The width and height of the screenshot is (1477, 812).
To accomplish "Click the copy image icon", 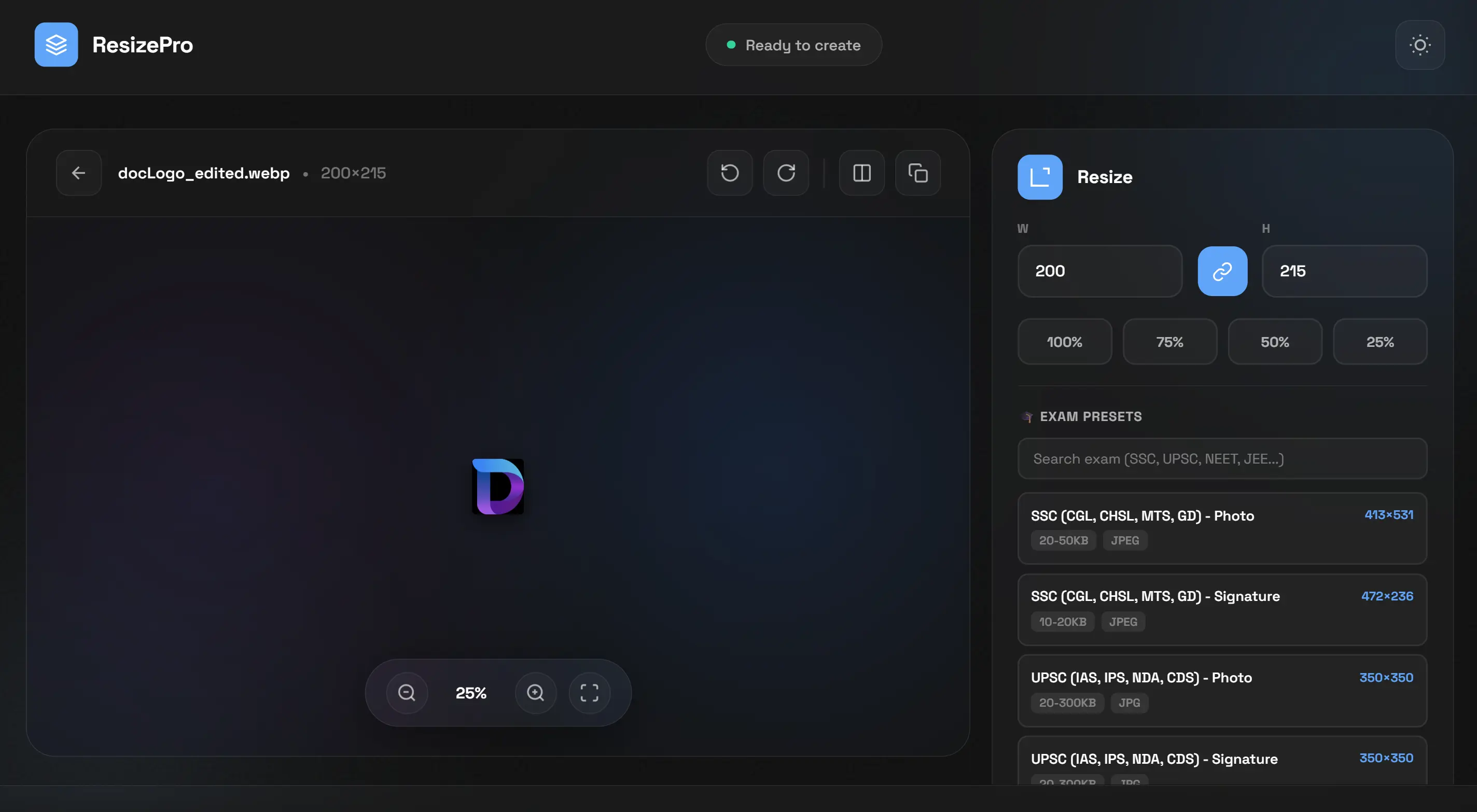I will [x=917, y=173].
